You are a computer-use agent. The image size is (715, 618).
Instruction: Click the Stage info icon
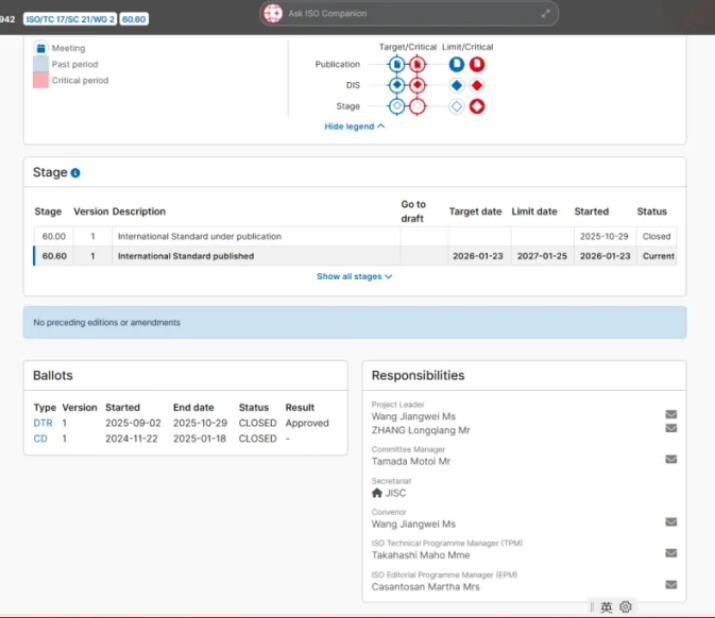75,173
